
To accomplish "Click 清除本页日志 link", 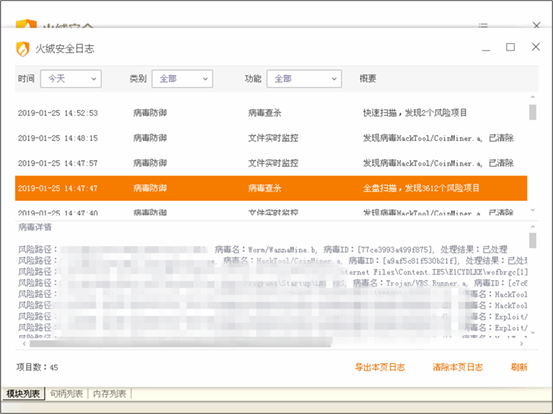I will [457, 367].
